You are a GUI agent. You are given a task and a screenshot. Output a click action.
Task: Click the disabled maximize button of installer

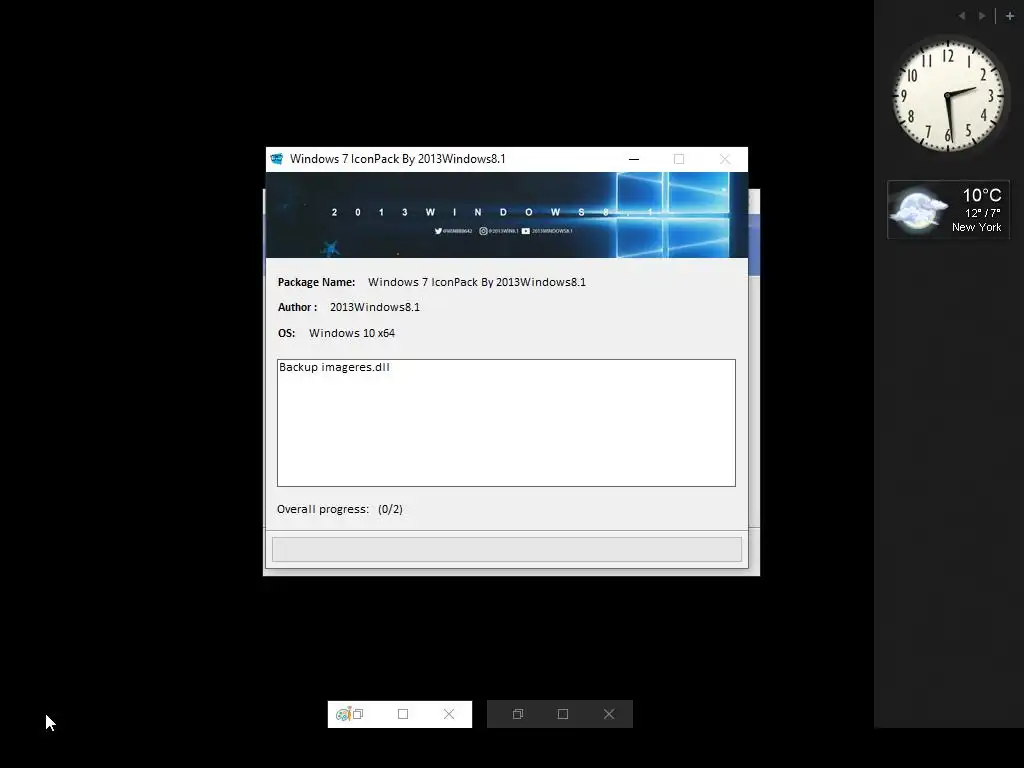pyautogui.click(x=679, y=159)
